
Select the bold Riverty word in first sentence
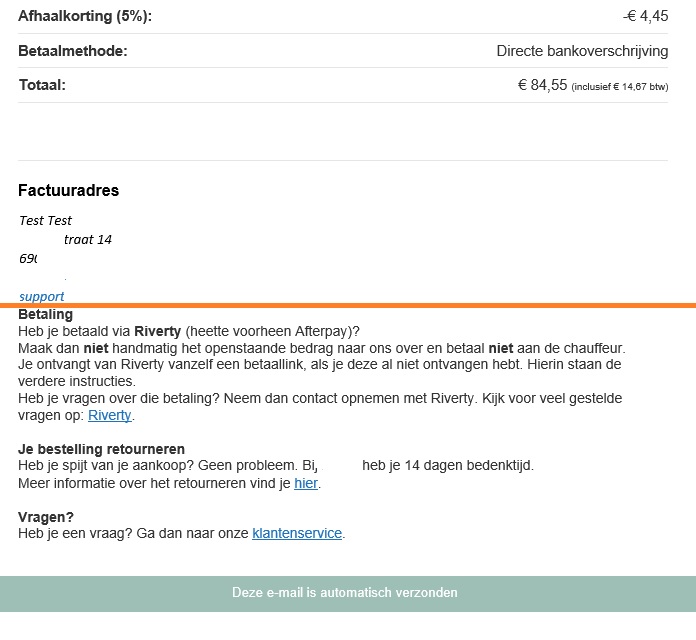pyautogui.click(x=158, y=332)
